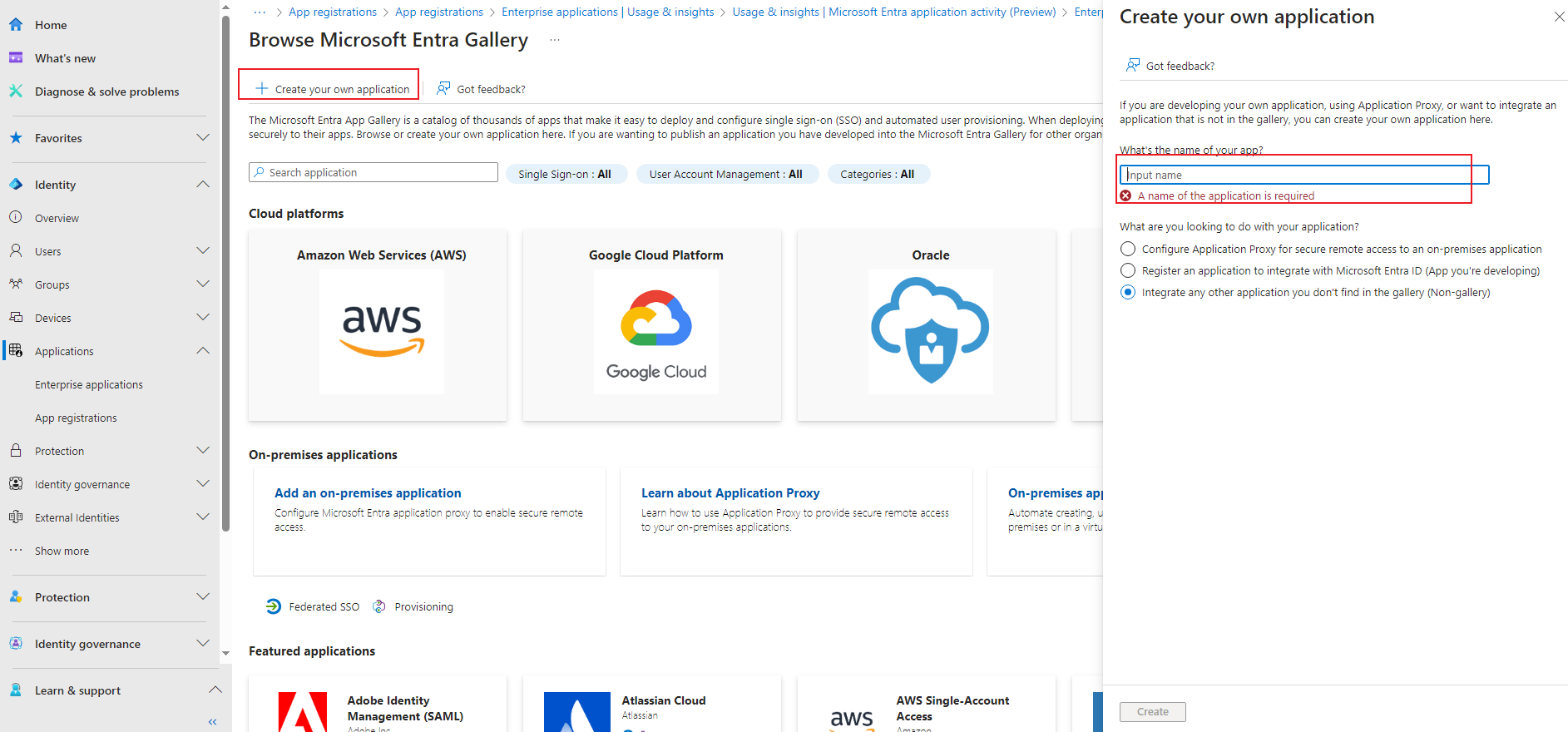
Task: Open the User Account Management filter
Action: (727, 174)
